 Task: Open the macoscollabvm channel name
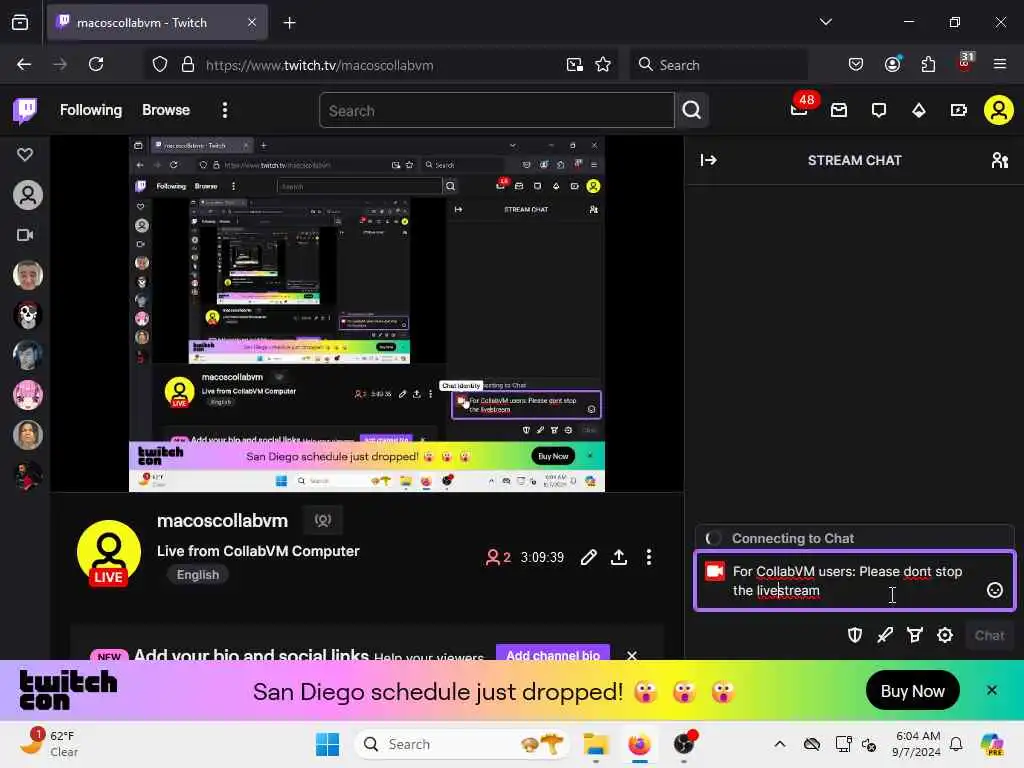pos(222,520)
